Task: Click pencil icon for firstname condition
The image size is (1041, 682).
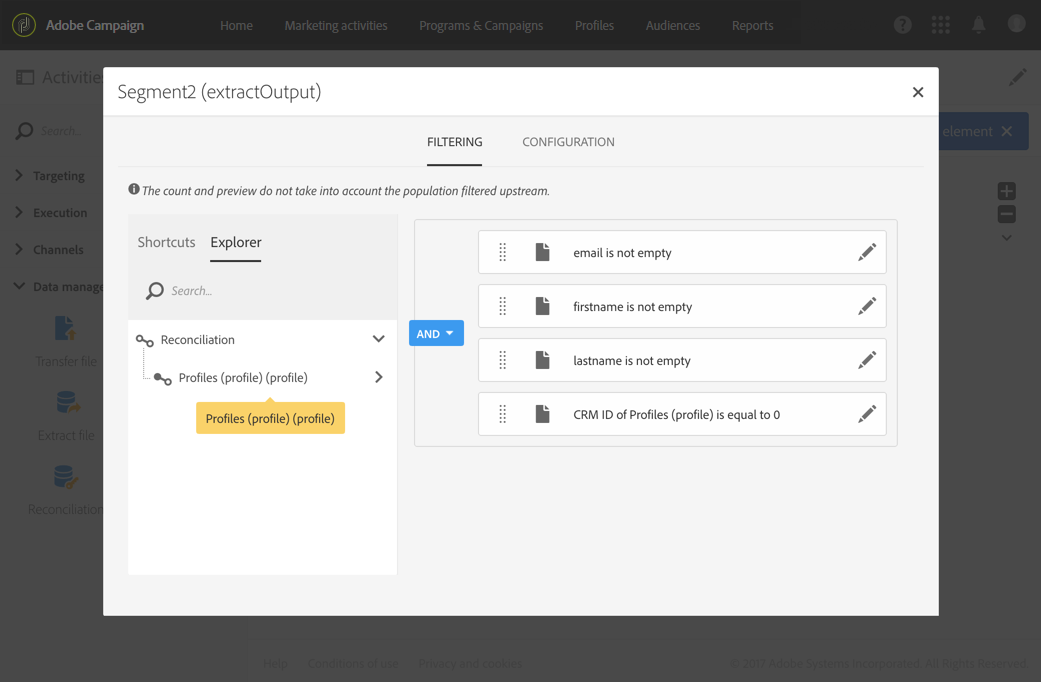Action: (866, 307)
